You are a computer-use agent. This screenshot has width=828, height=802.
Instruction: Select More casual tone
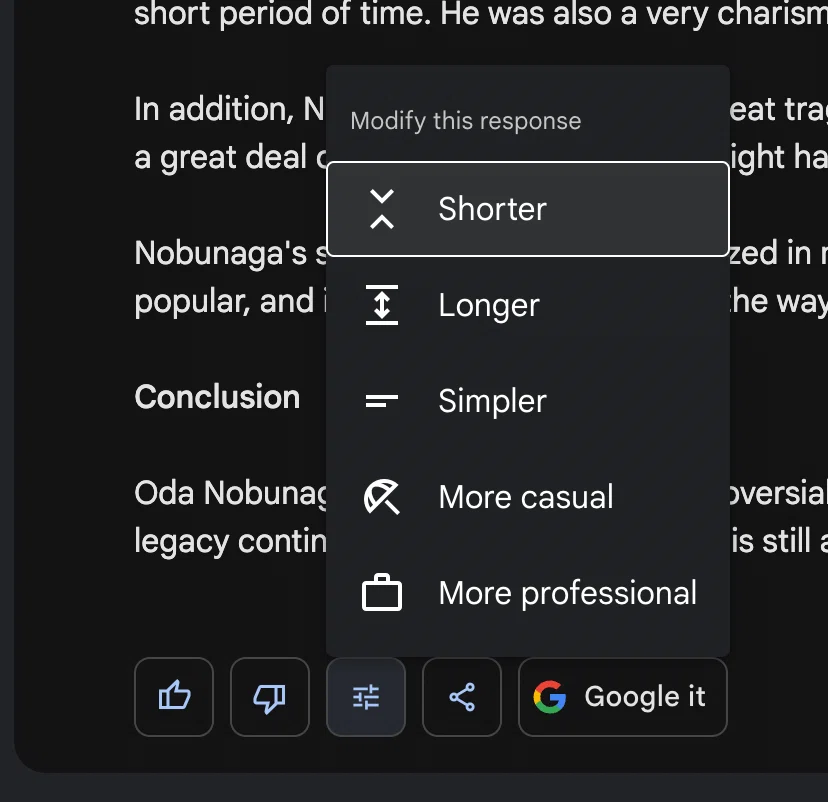click(528, 497)
